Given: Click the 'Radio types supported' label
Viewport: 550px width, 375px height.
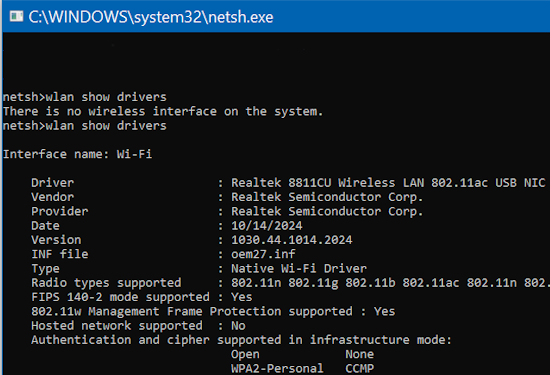Looking at the screenshot, I should (x=106, y=283).
